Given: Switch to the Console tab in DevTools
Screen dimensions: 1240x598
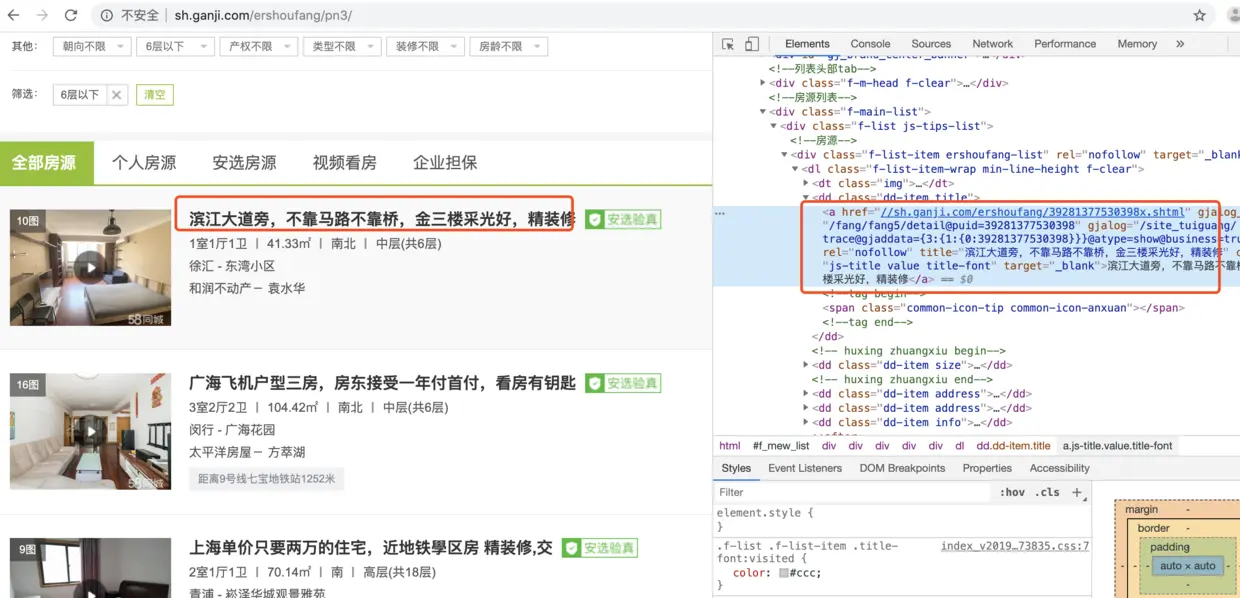Looking at the screenshot, I should tap(869, 44).
